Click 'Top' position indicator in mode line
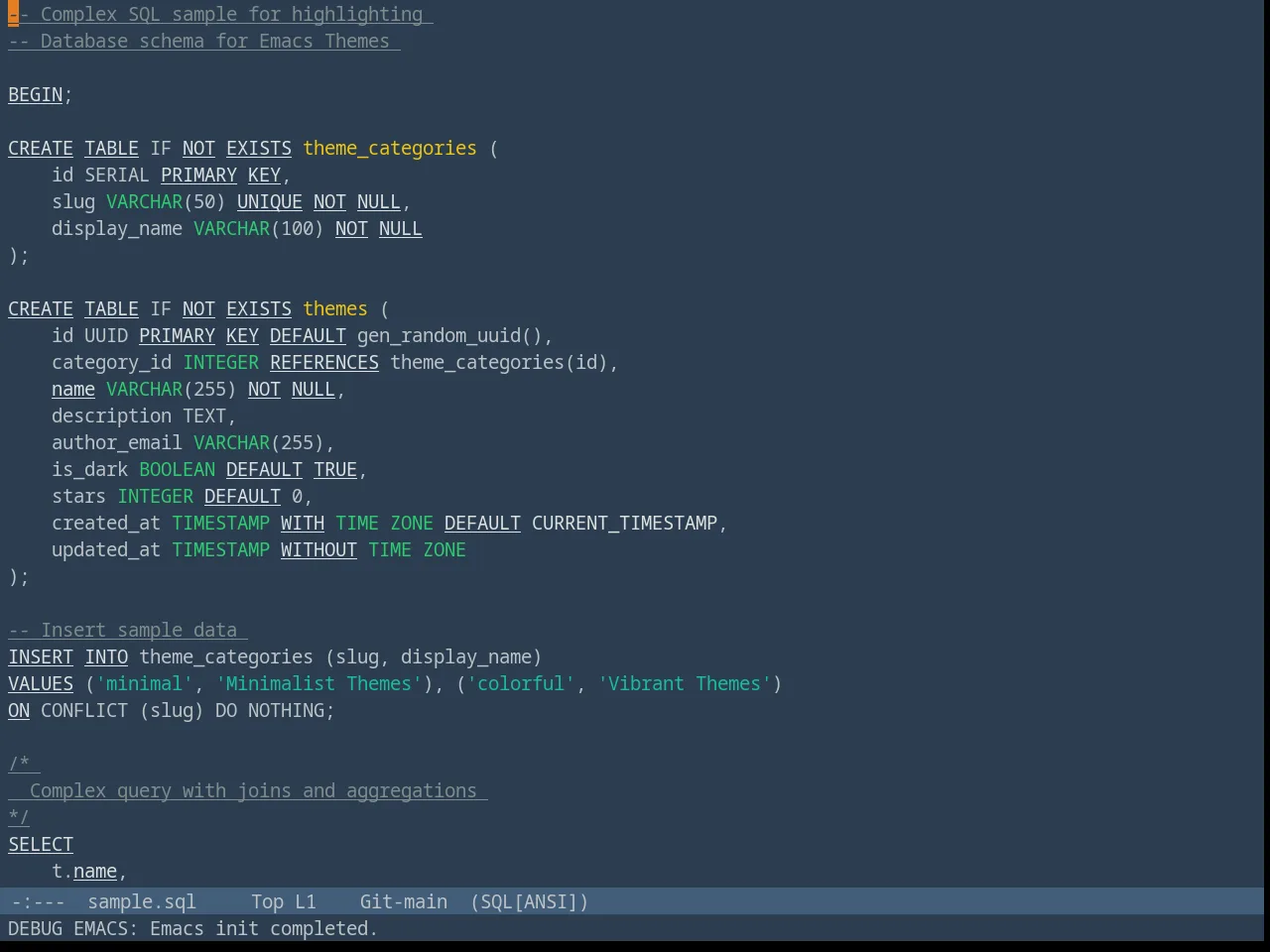The image size is (1270, 952). 267,902
